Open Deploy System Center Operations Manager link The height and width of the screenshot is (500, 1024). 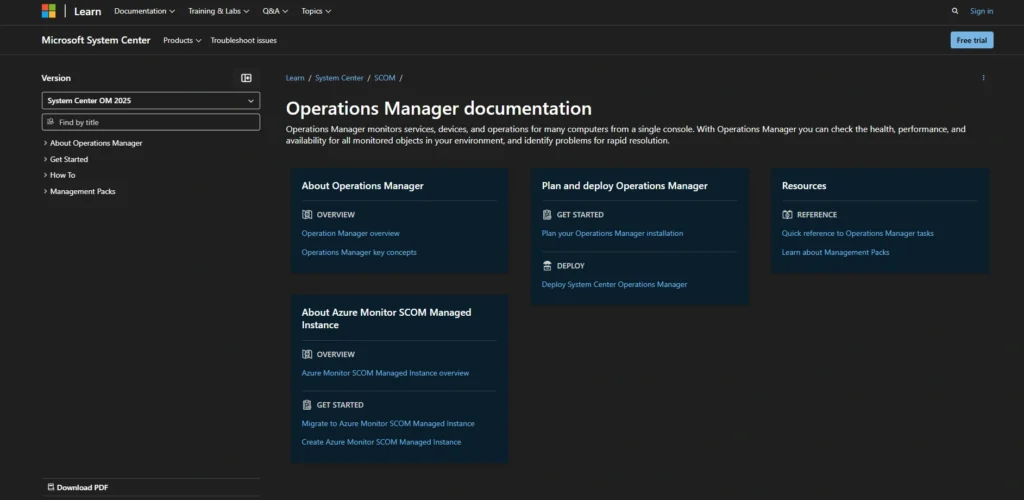(x=615, y=284)
